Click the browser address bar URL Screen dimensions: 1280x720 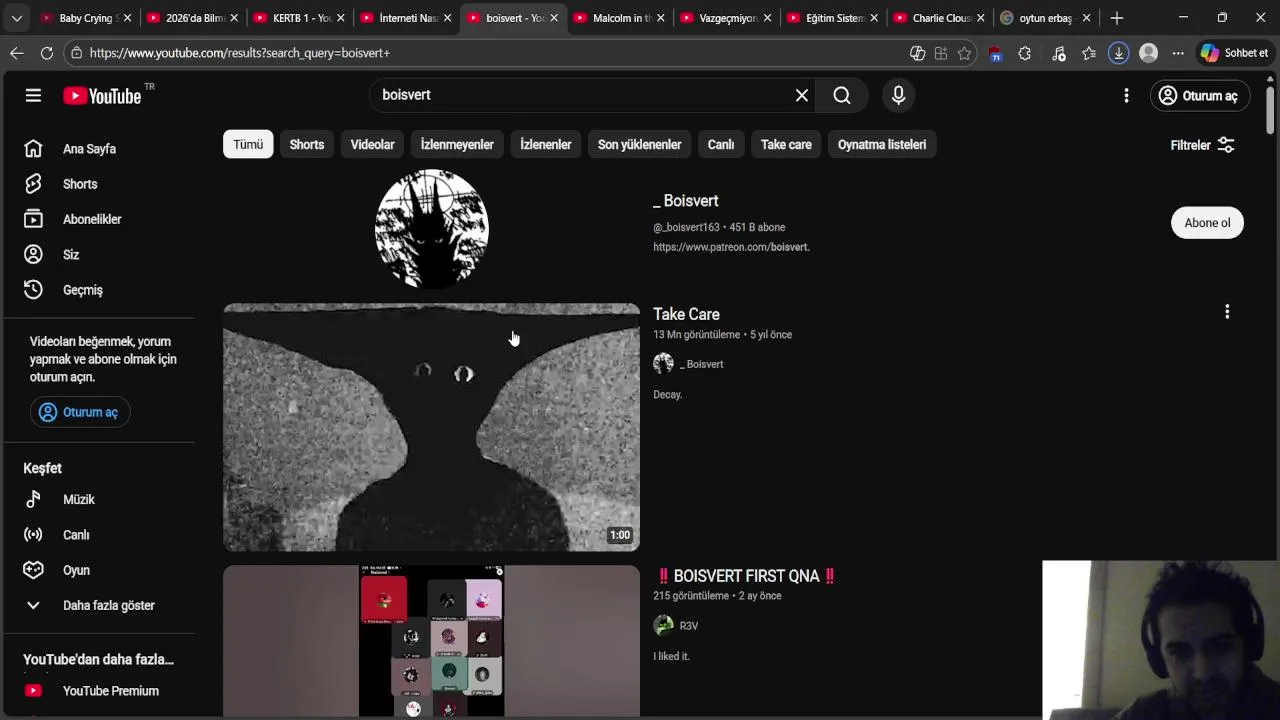(x=240, y=53)
